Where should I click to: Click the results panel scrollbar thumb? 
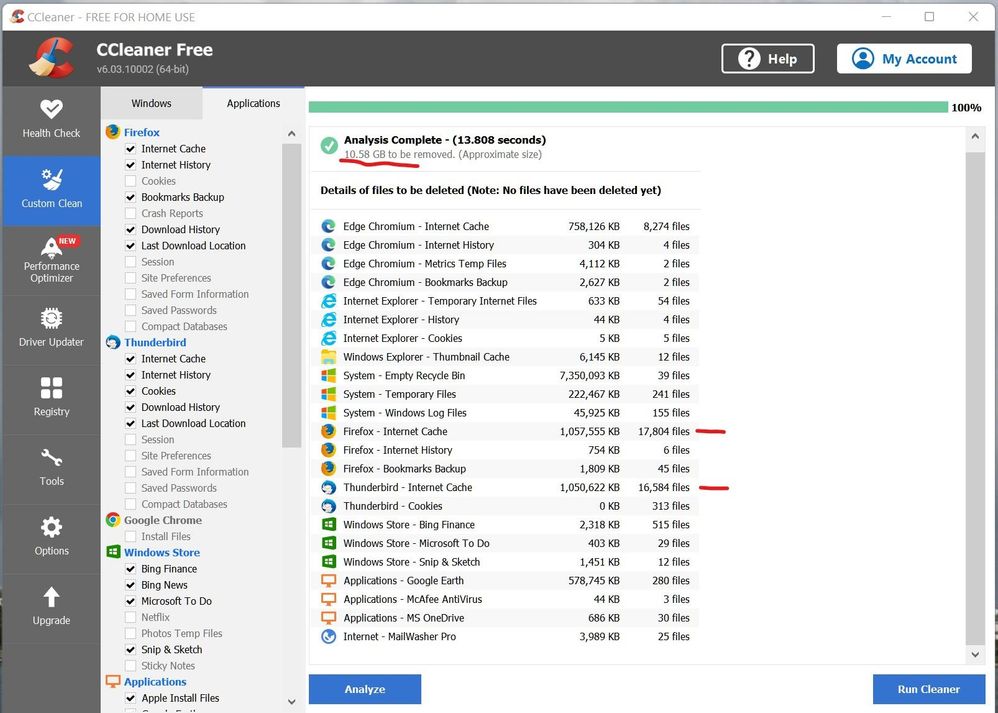975,398
